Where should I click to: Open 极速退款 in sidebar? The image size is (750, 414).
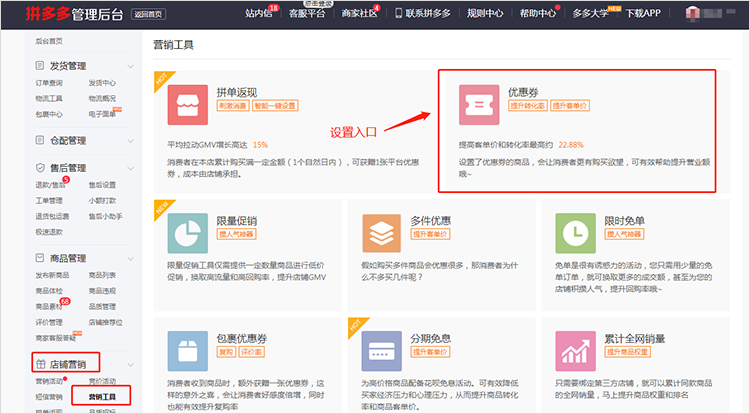tap(49, 232)
